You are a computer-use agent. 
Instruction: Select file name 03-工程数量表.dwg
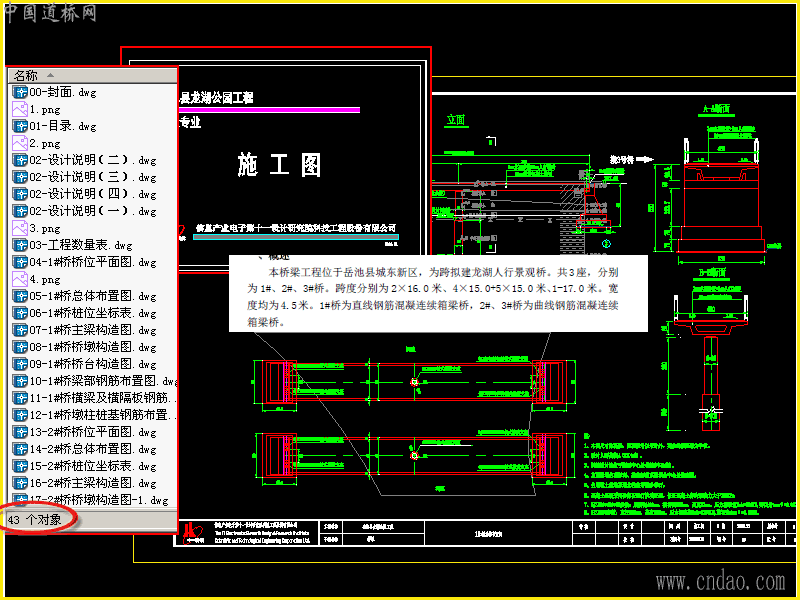81,245
